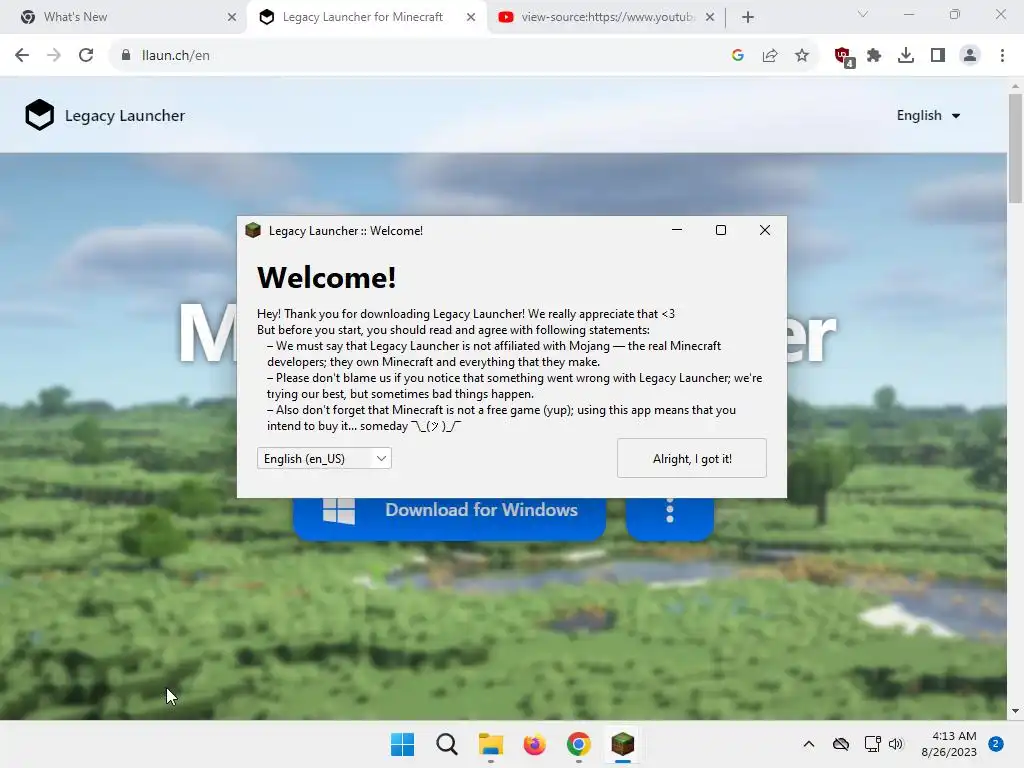Toggle the browser side panel icon
This screenshot has height=768, width=1024.
[x=938, y=56]
